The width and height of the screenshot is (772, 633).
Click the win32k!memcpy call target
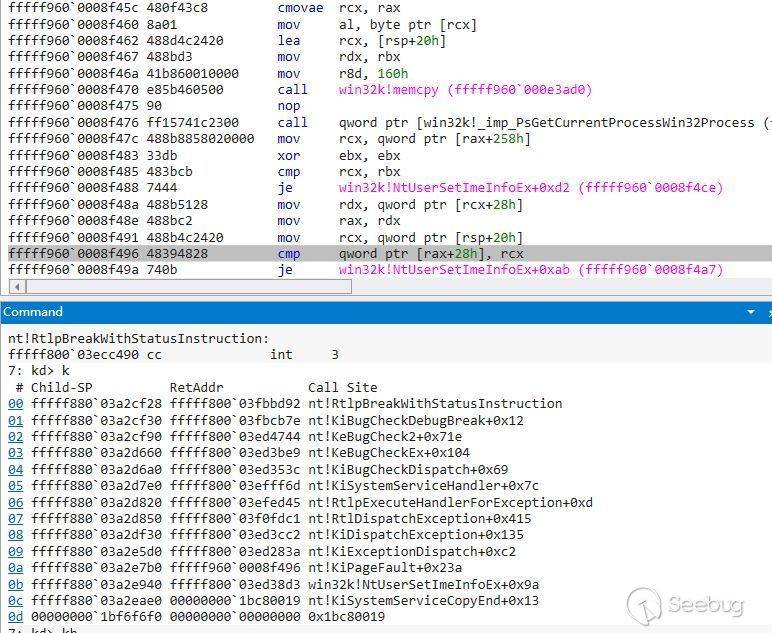pyautogui.click(x=465, y=90)
